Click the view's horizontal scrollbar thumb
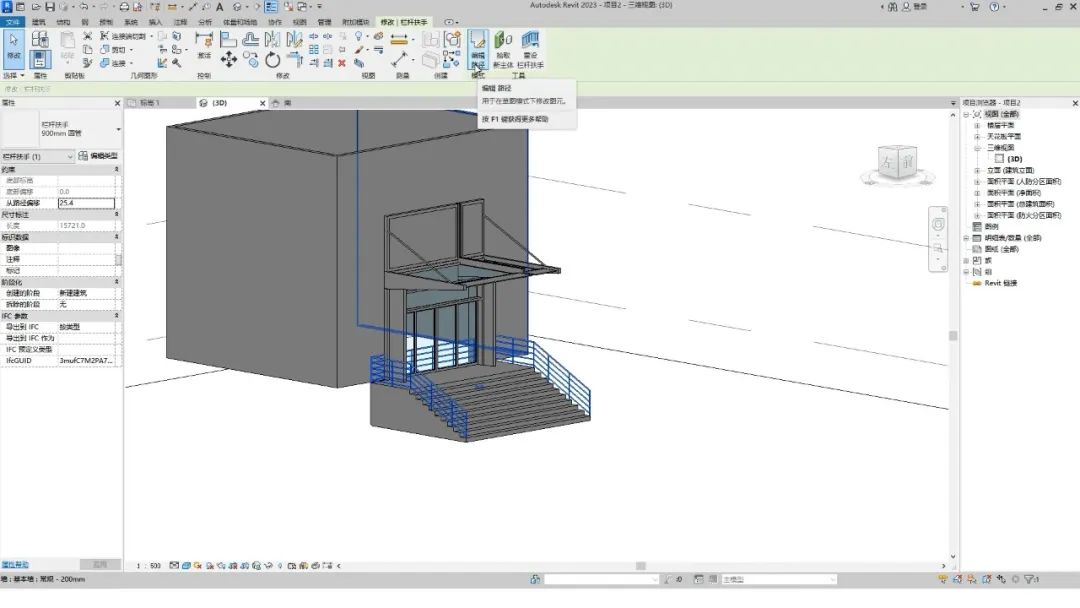The height and width of the screenshot is (608, 1080). coord(641,566)
